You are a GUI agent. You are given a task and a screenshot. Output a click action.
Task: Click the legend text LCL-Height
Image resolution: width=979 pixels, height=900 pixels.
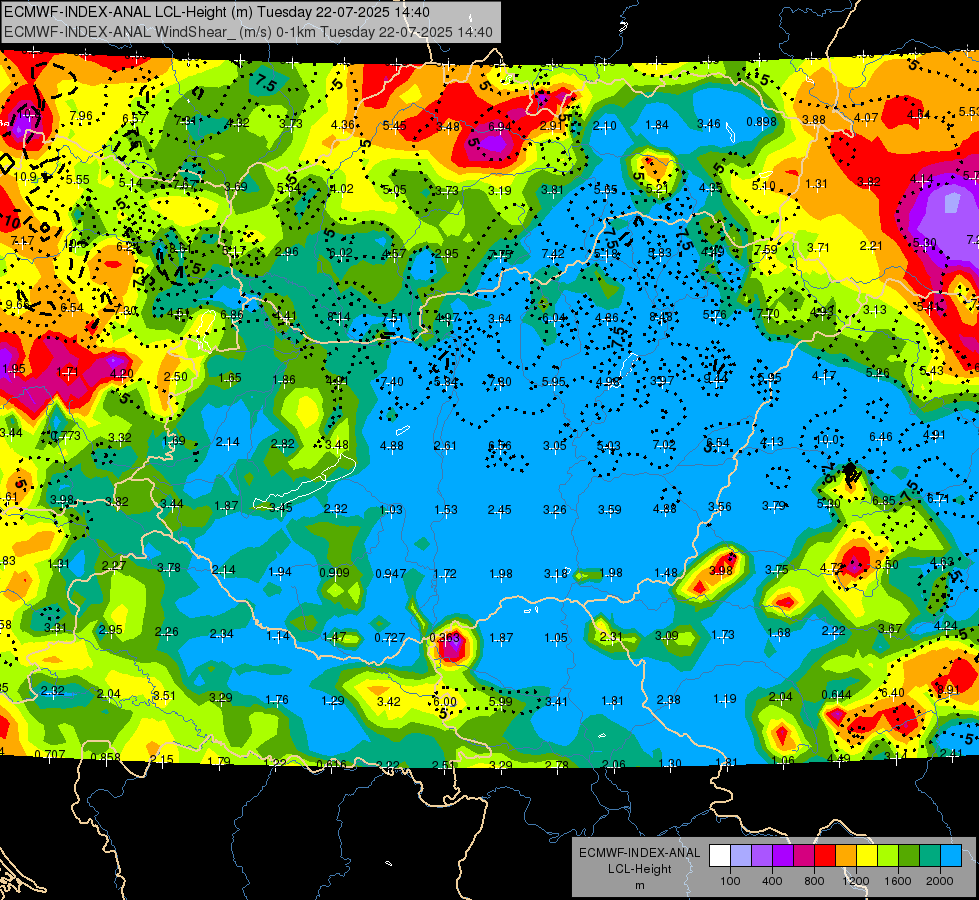pos(639,869)
